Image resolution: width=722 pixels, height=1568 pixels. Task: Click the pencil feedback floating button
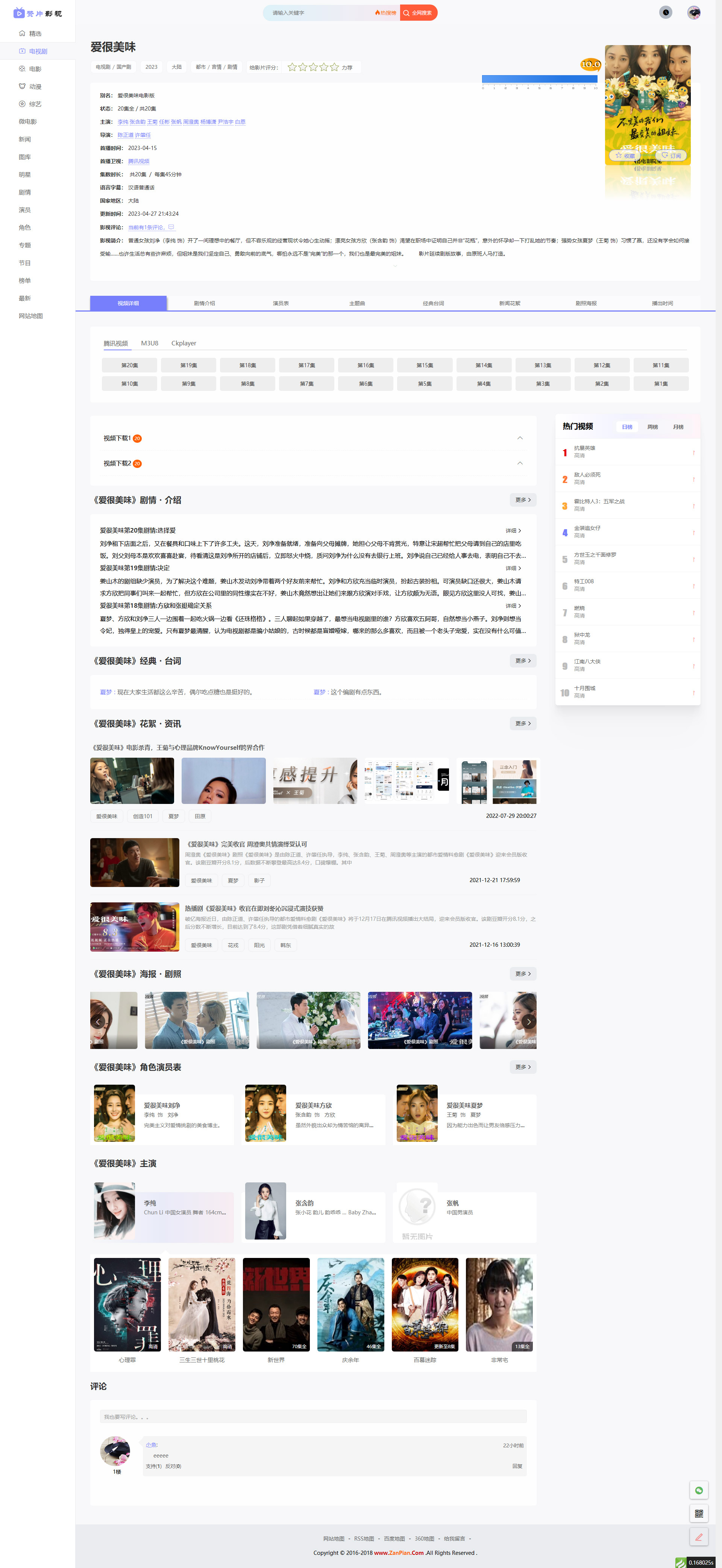pos(698,1537)
